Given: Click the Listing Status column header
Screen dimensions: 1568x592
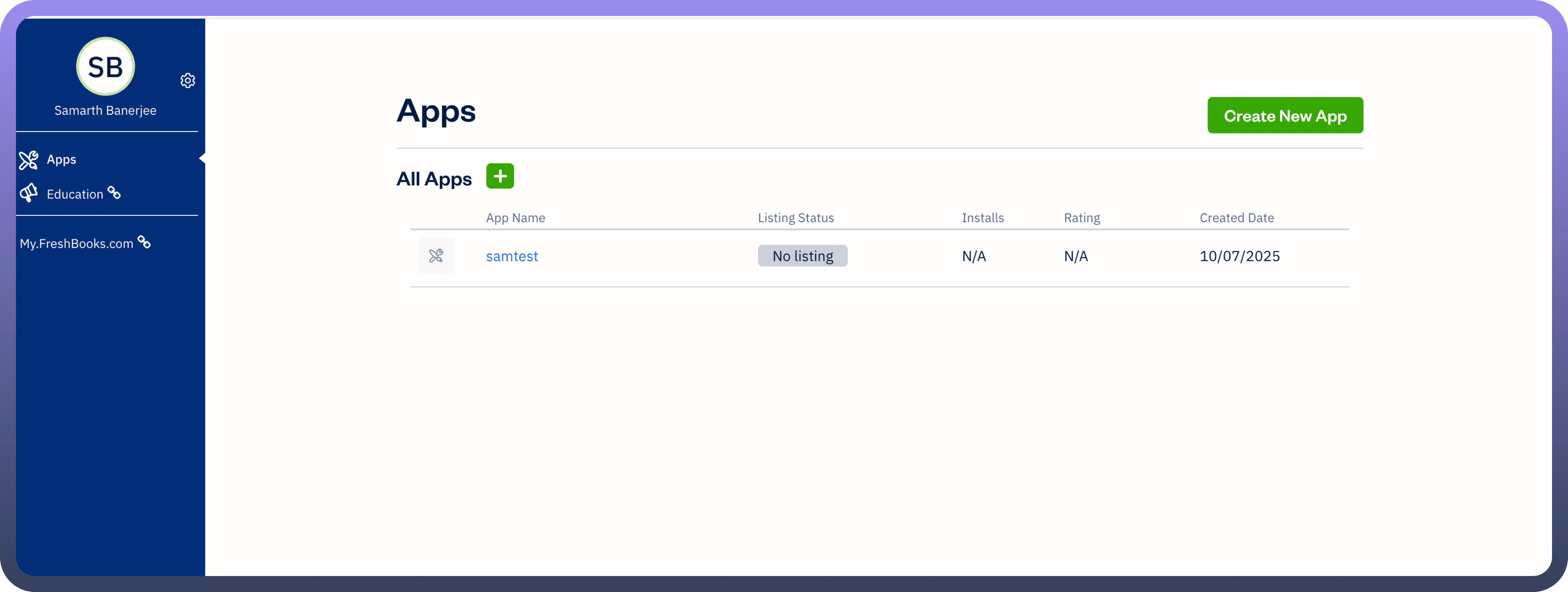Looking at the screenshot, I should point(796,218).
